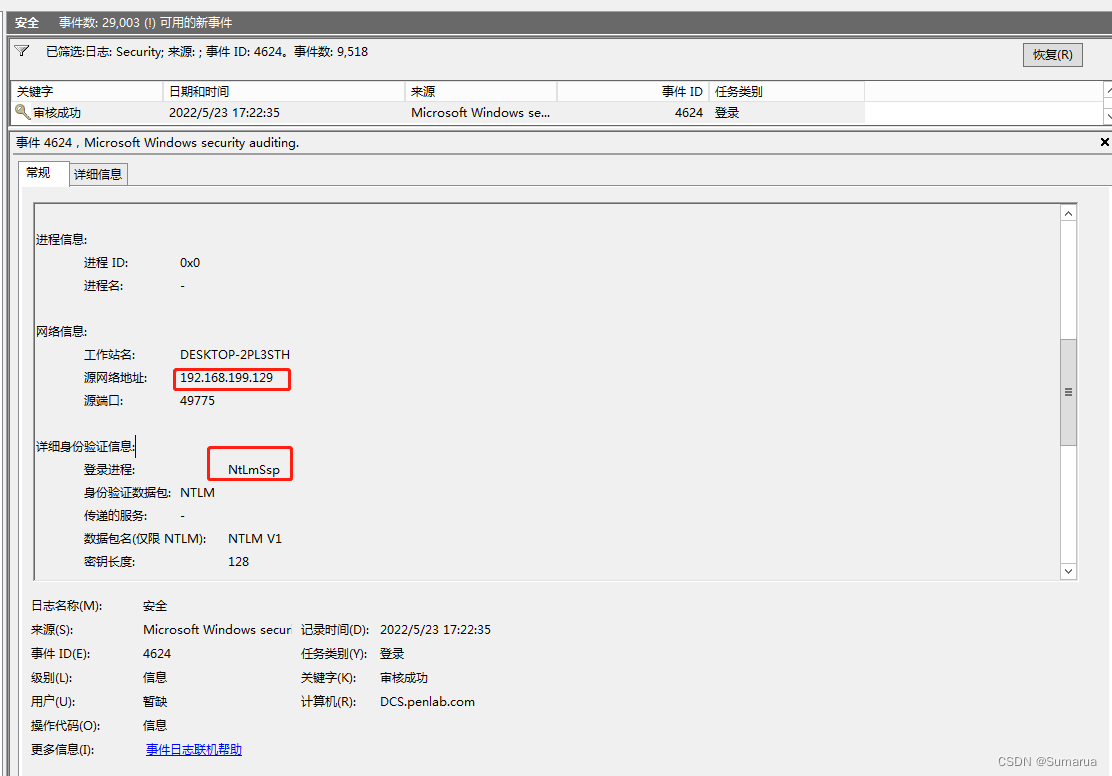Switch to the 详细信息 tab
Viewport: 1112px width, 776px height.
pyautogui.click(x=98, y=174)
